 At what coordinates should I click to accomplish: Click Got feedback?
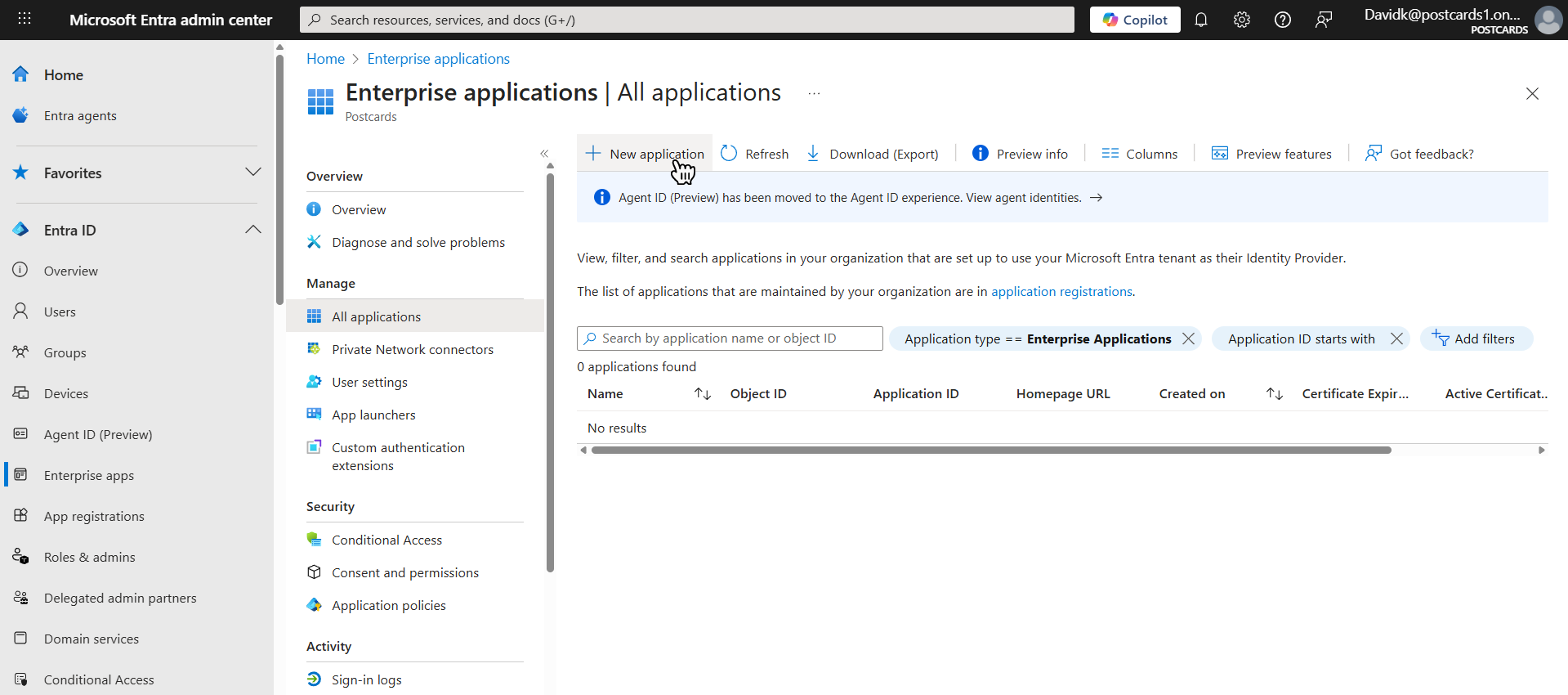point(1419,154)
